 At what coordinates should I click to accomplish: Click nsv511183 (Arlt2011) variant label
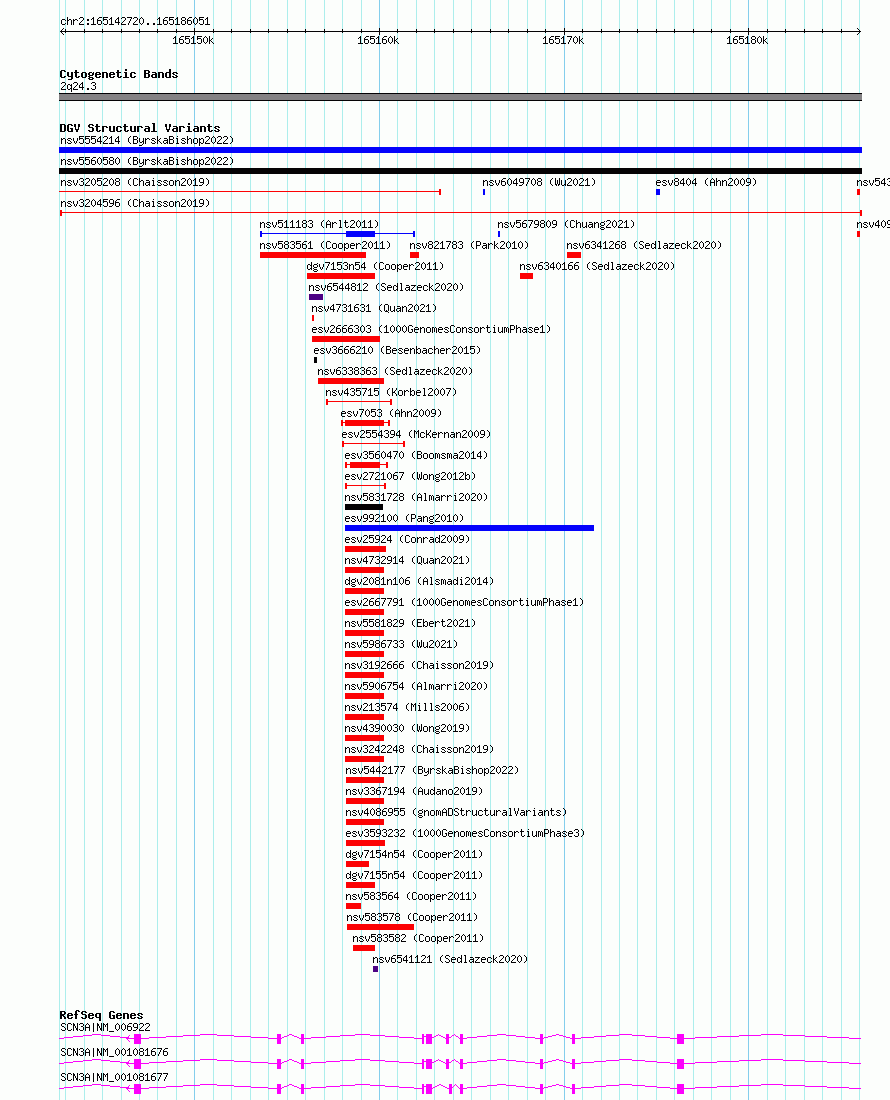319,224
